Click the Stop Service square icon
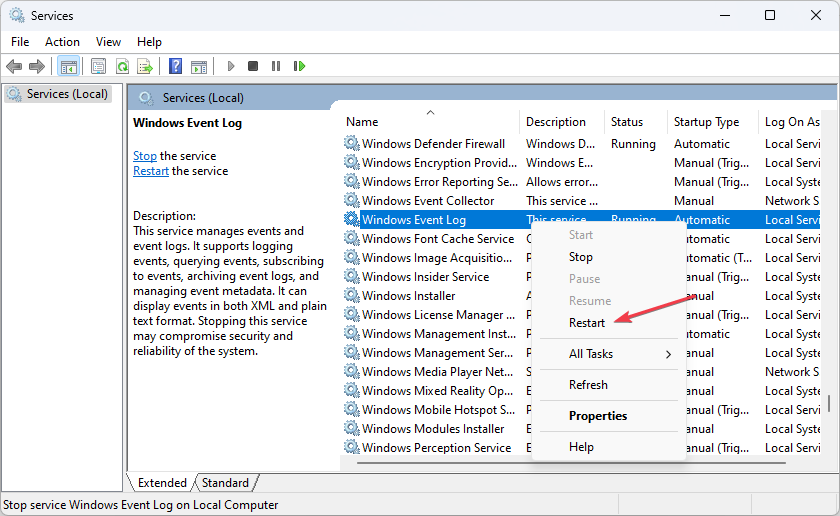Viewport: 840px width, 516px height. 253,66
